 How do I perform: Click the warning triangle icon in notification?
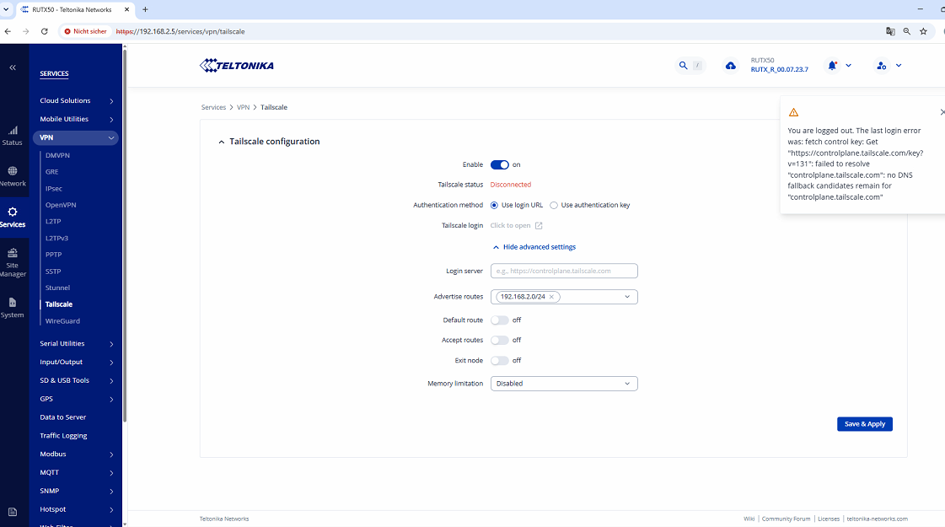(x=794, y=112)
